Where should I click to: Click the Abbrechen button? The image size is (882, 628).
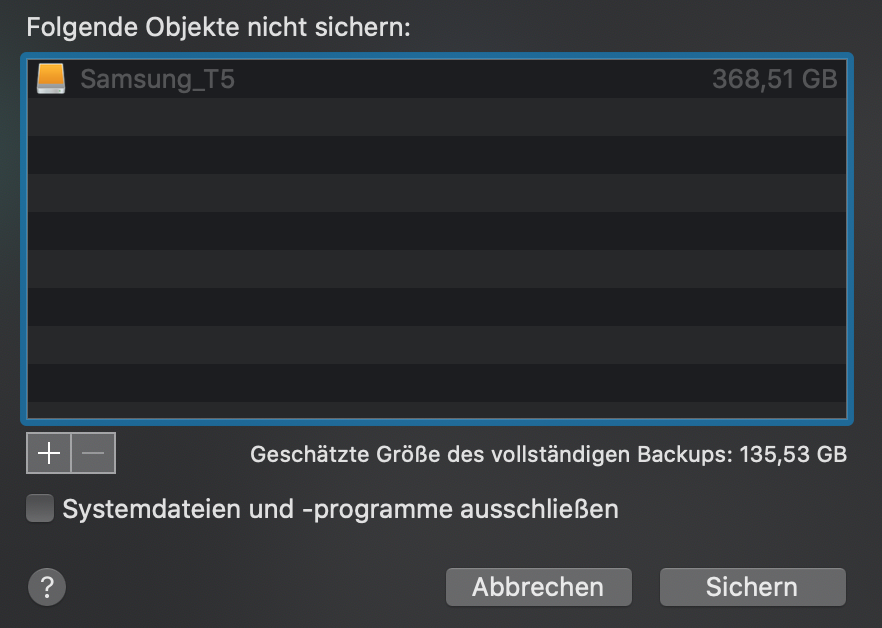(x=538, y=587)
